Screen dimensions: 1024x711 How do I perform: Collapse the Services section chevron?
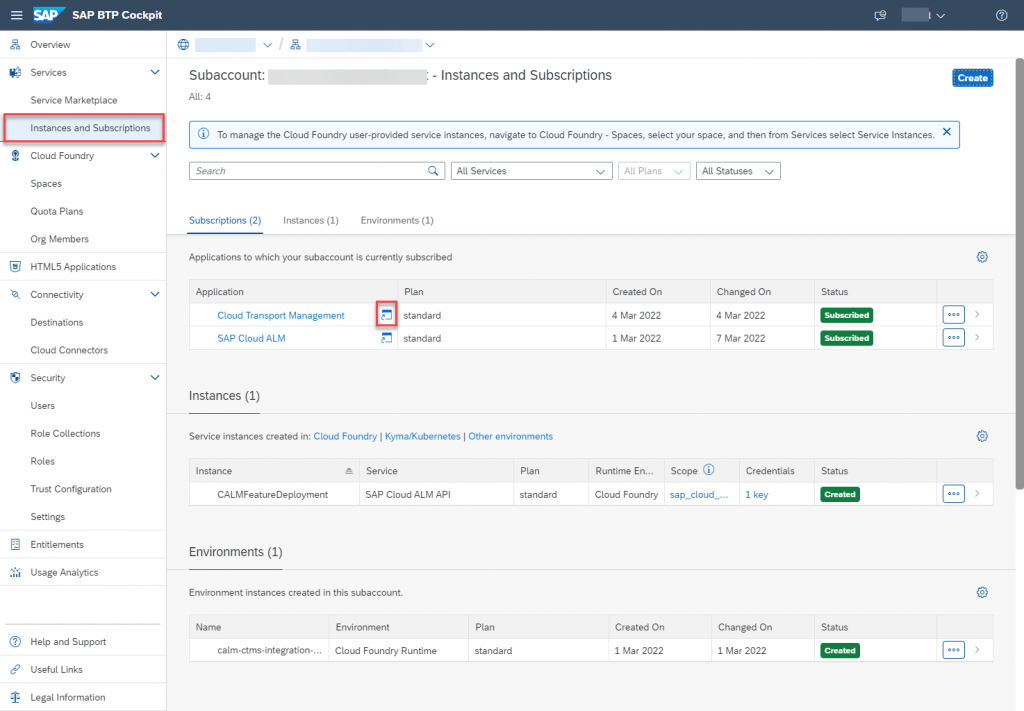pos(155,72)
